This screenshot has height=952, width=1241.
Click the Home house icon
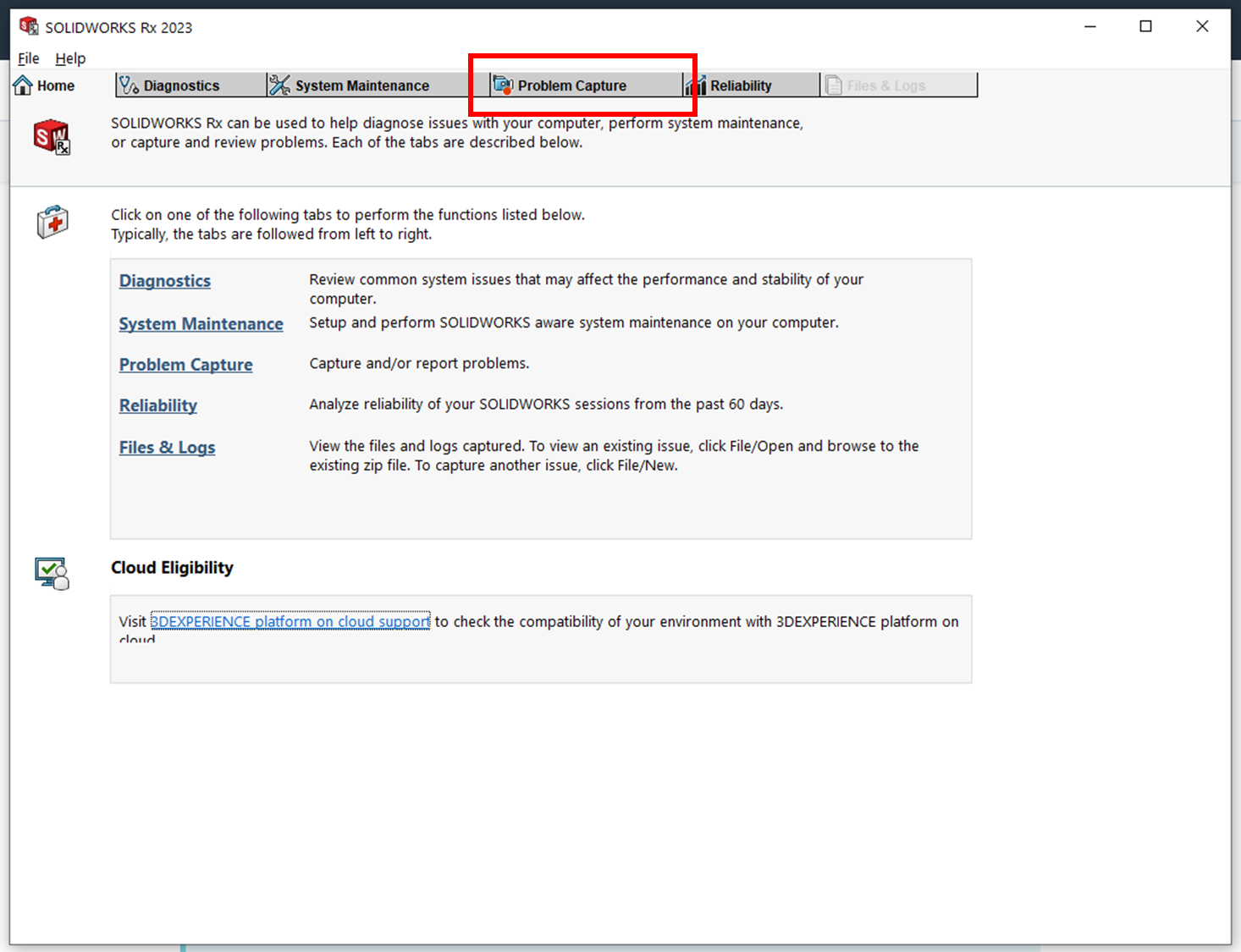coord(23,85)
